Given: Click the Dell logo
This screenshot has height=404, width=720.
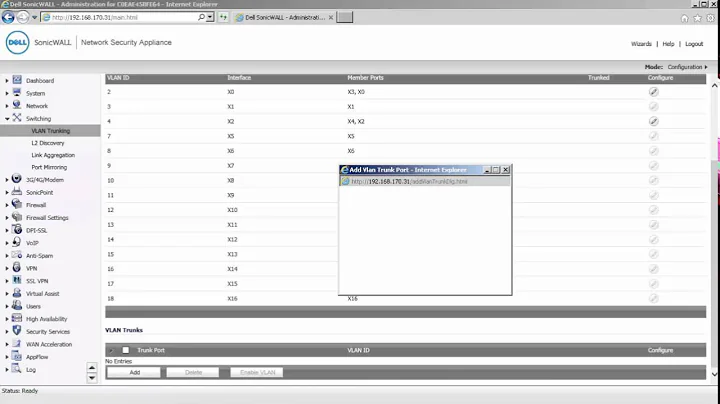Looking at the screenshot, I should [x=17, y=42].
